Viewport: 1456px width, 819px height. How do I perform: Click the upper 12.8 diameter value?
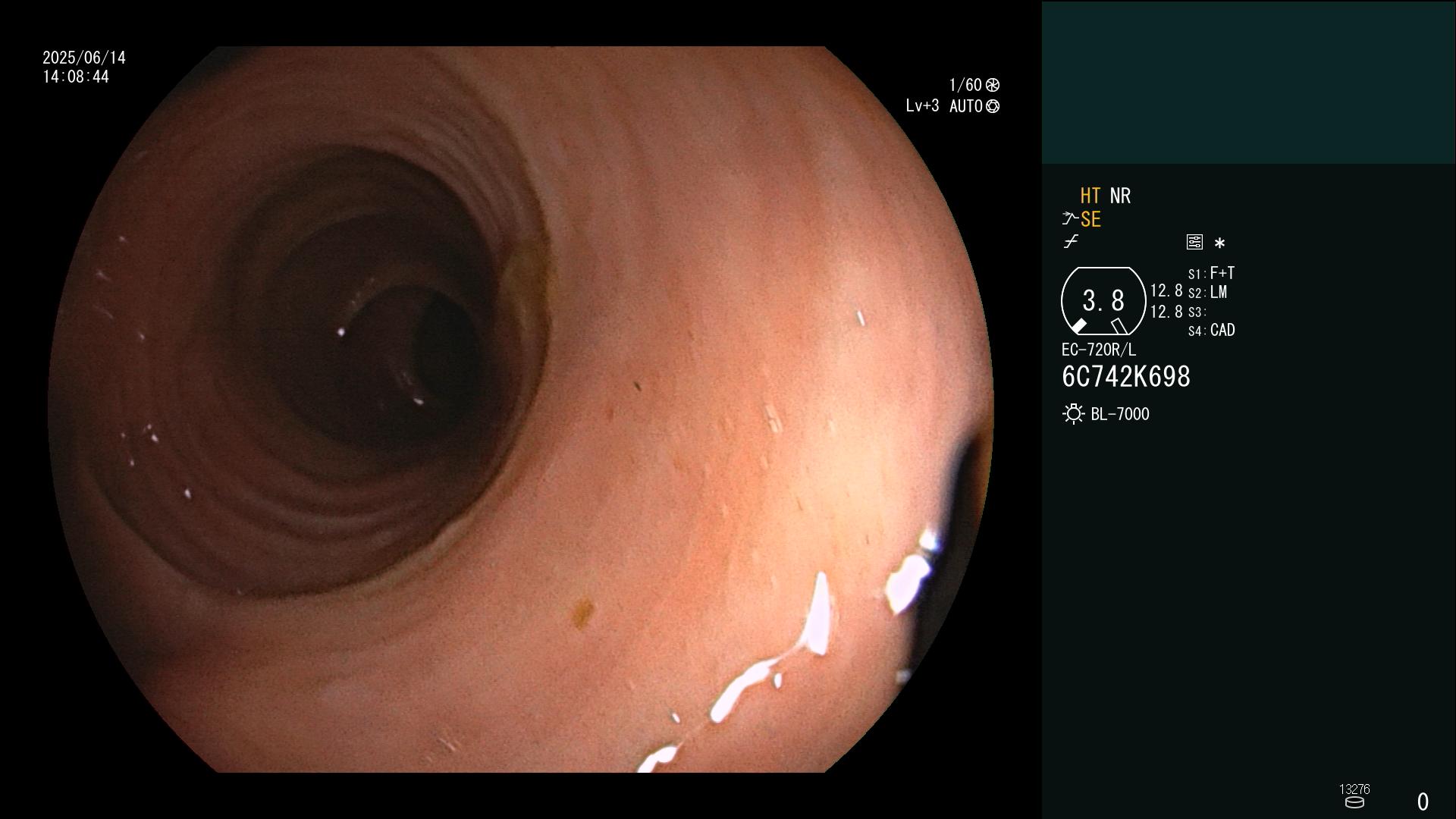pos(1166,291)
